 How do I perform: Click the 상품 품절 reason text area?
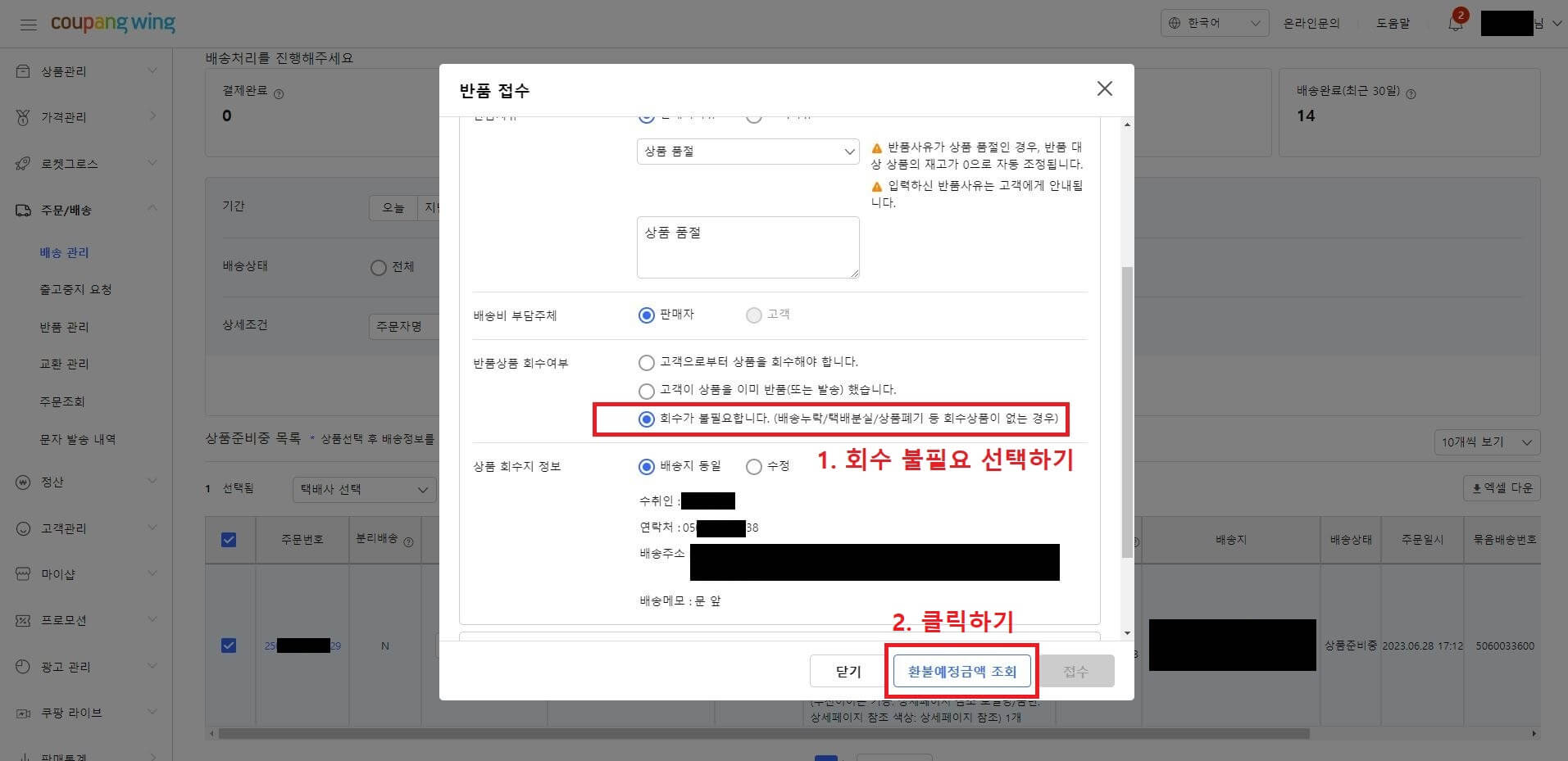(x=748, y=247)
